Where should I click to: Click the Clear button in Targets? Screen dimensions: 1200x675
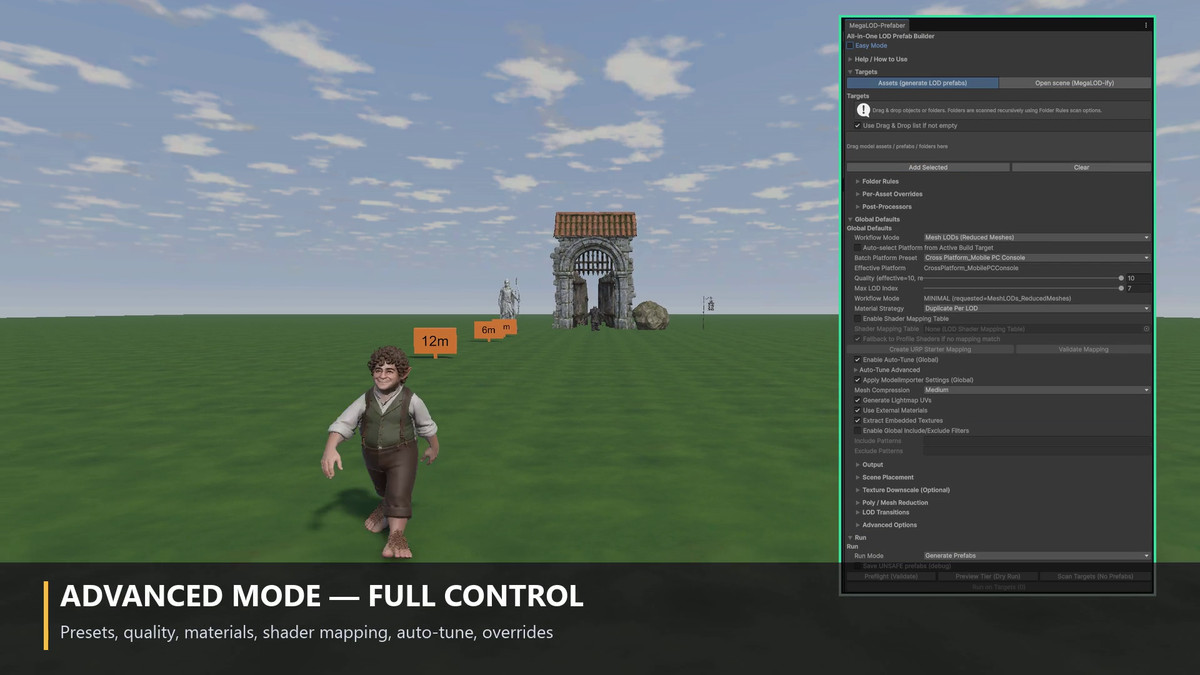[x=1081, y=168]
